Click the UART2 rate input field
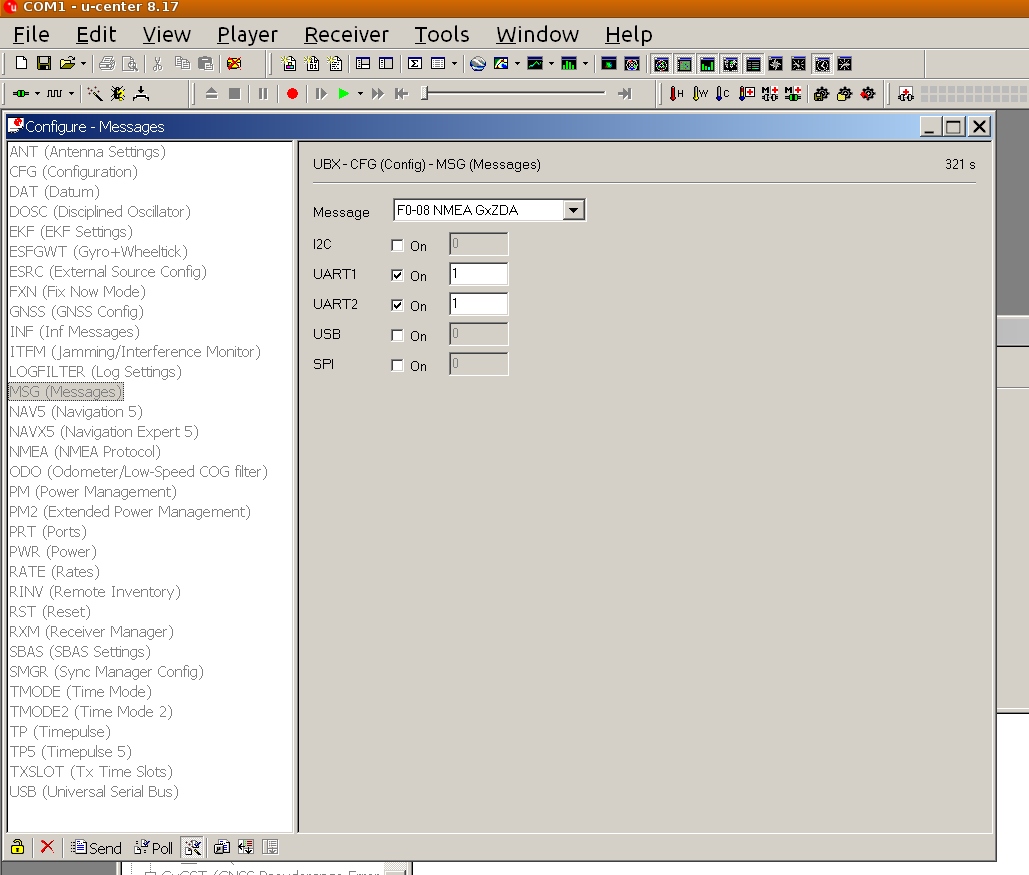Screen dimensions: 1029x875 click(478, 304)
